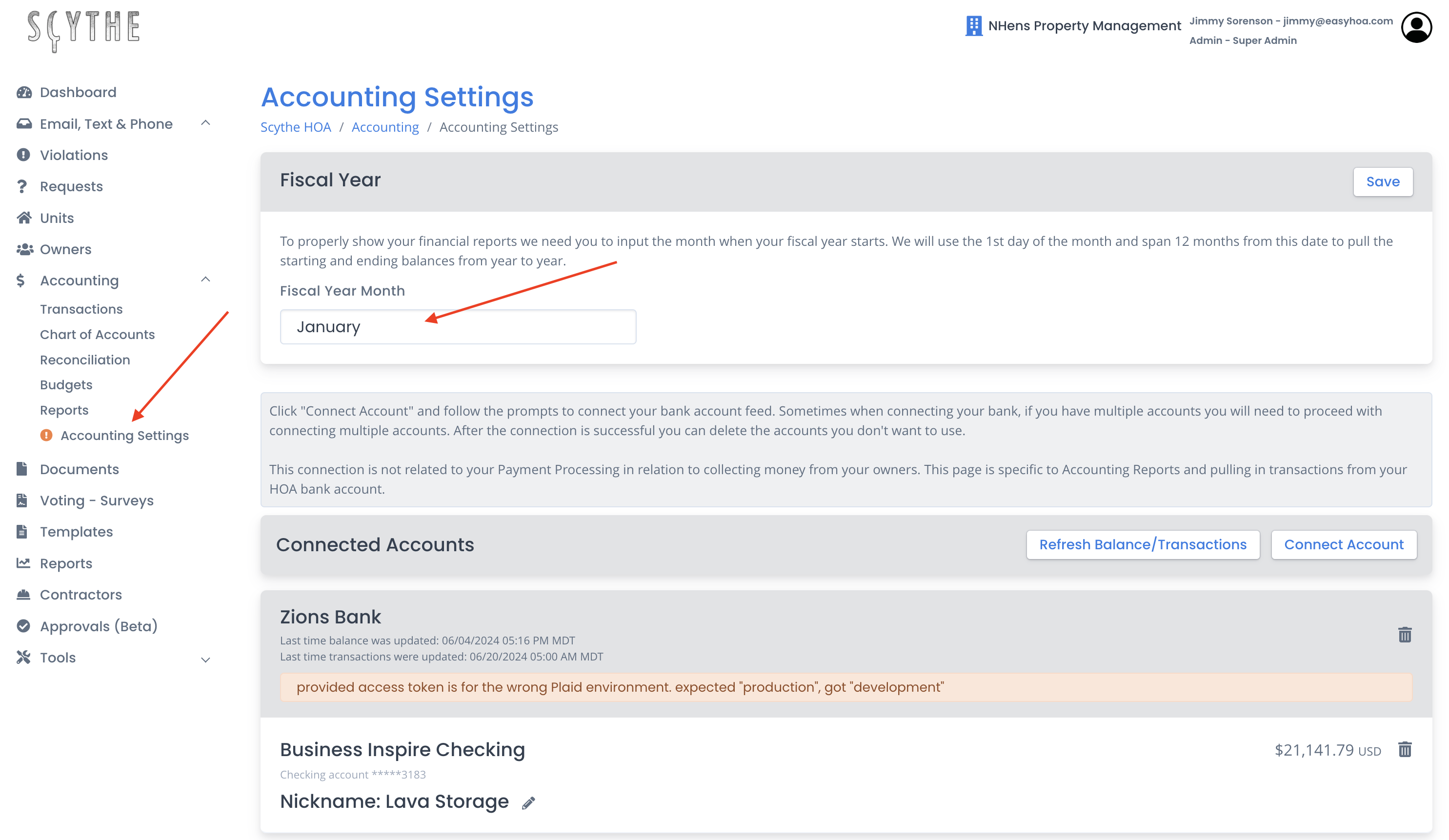Collapse the Email, Text & Phone chevron
Screen dimensions: 1449x840
(x=205, y=123)
